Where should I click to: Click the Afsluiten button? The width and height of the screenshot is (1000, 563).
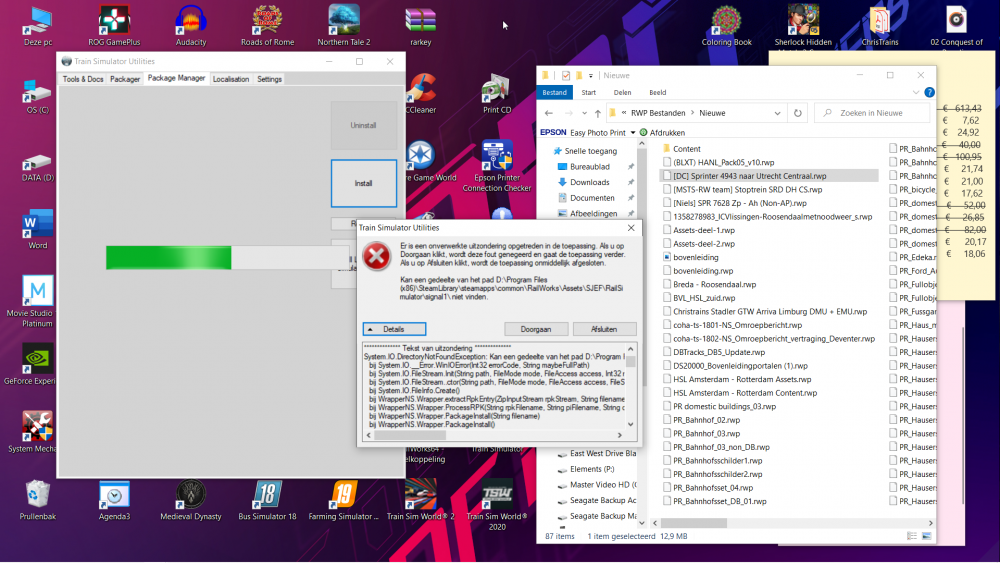(604, 329)
